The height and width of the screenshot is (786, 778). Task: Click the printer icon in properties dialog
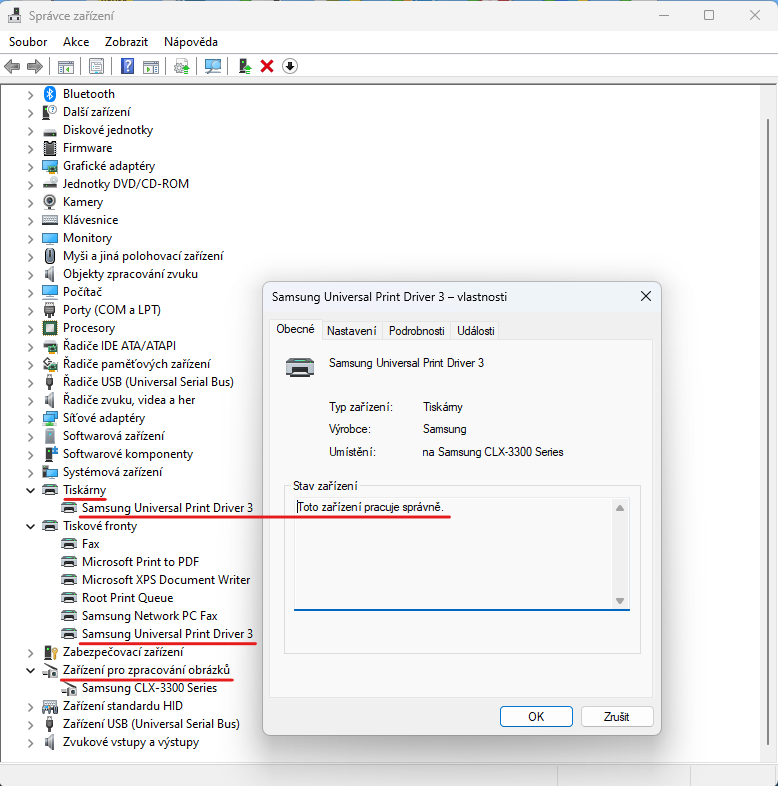[300, 367]
